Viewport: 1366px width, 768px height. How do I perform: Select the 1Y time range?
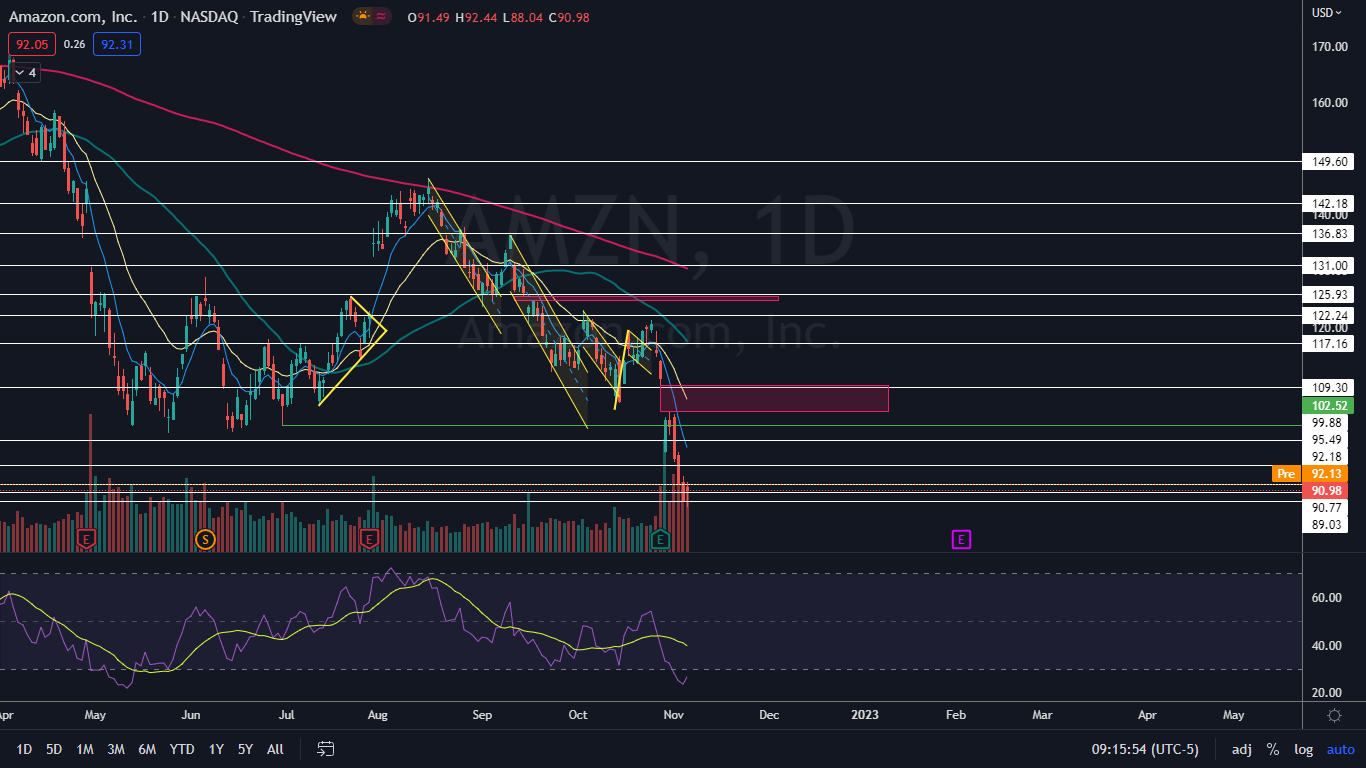point(216,749)
